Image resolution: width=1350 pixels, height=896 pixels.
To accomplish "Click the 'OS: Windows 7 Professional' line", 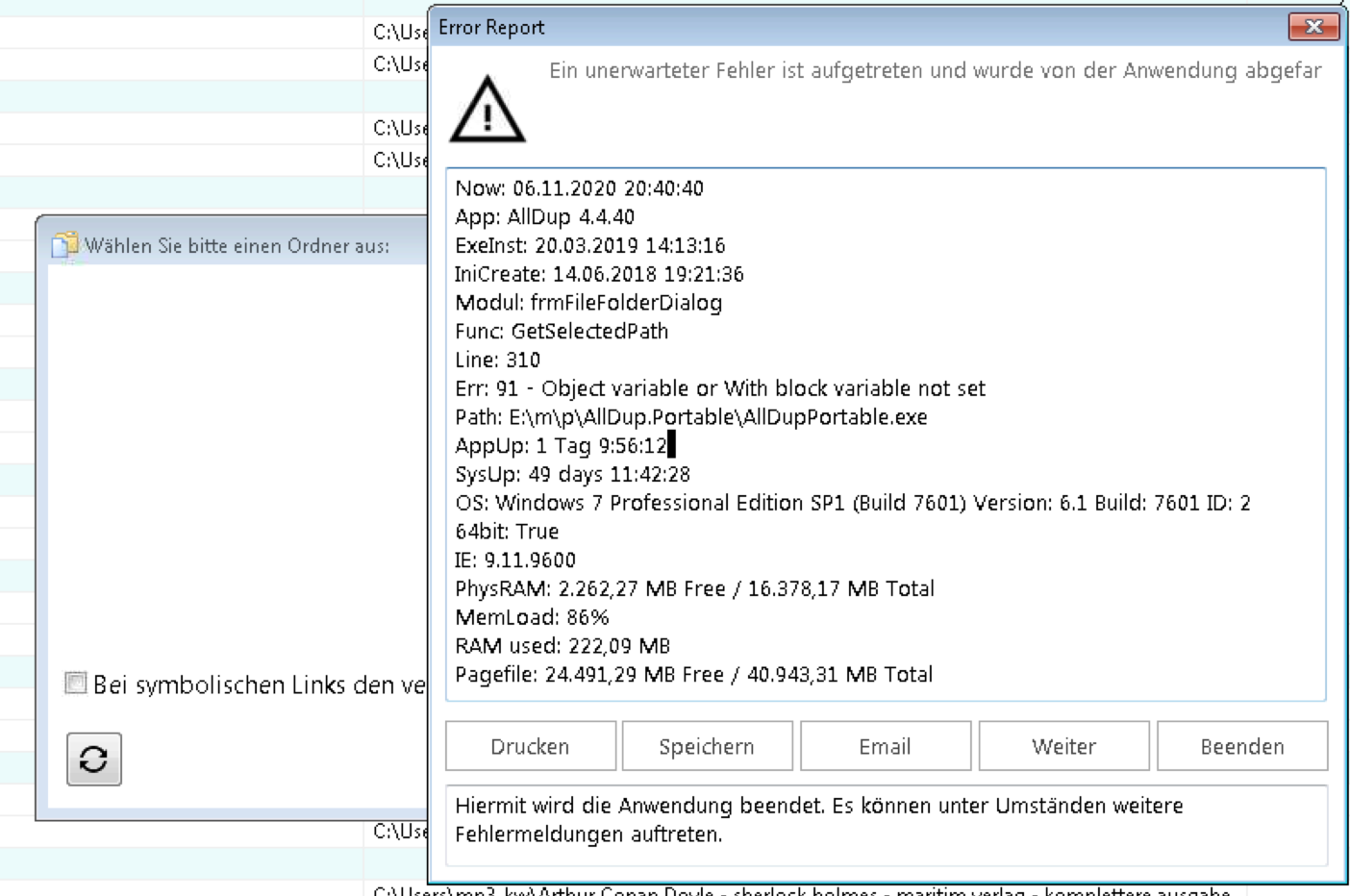I will click(x=852, y=503).
